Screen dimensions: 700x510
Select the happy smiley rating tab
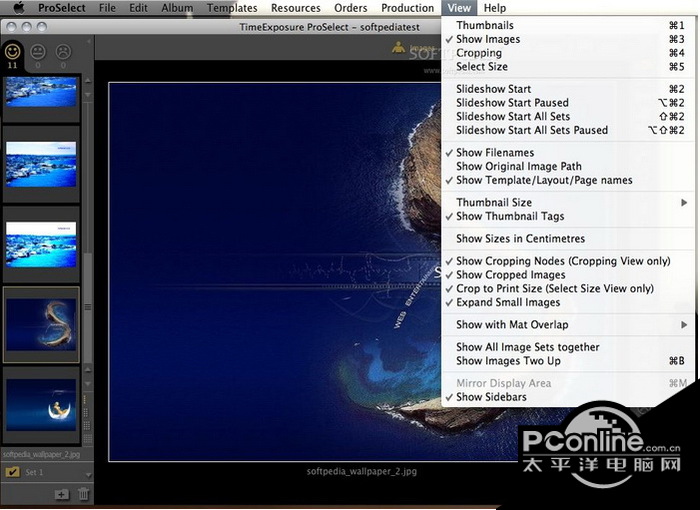click(x=13, y=50)
